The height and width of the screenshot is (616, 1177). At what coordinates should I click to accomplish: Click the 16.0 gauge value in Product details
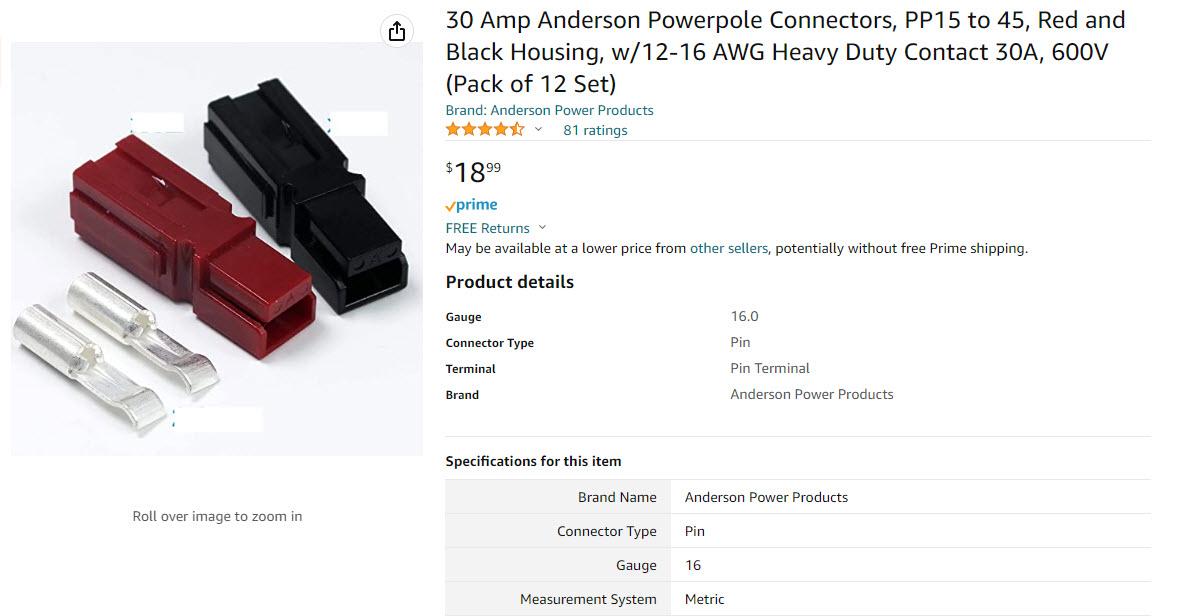pyautogui.click(x=744, y=316)
